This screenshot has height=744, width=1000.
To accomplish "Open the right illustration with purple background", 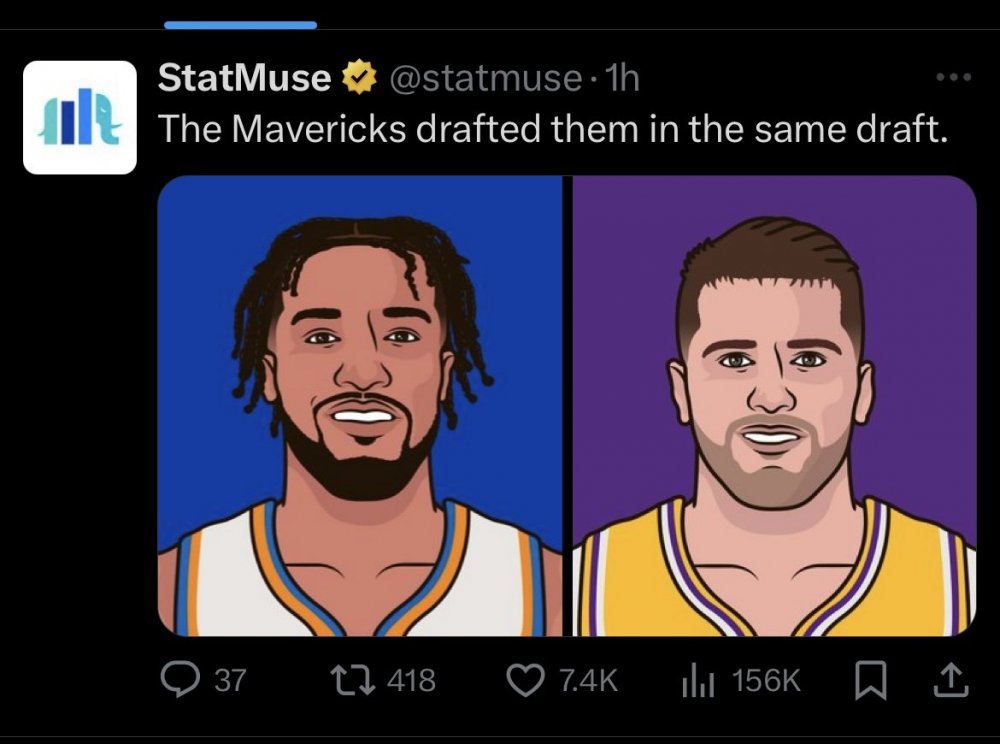I will 775,405.
